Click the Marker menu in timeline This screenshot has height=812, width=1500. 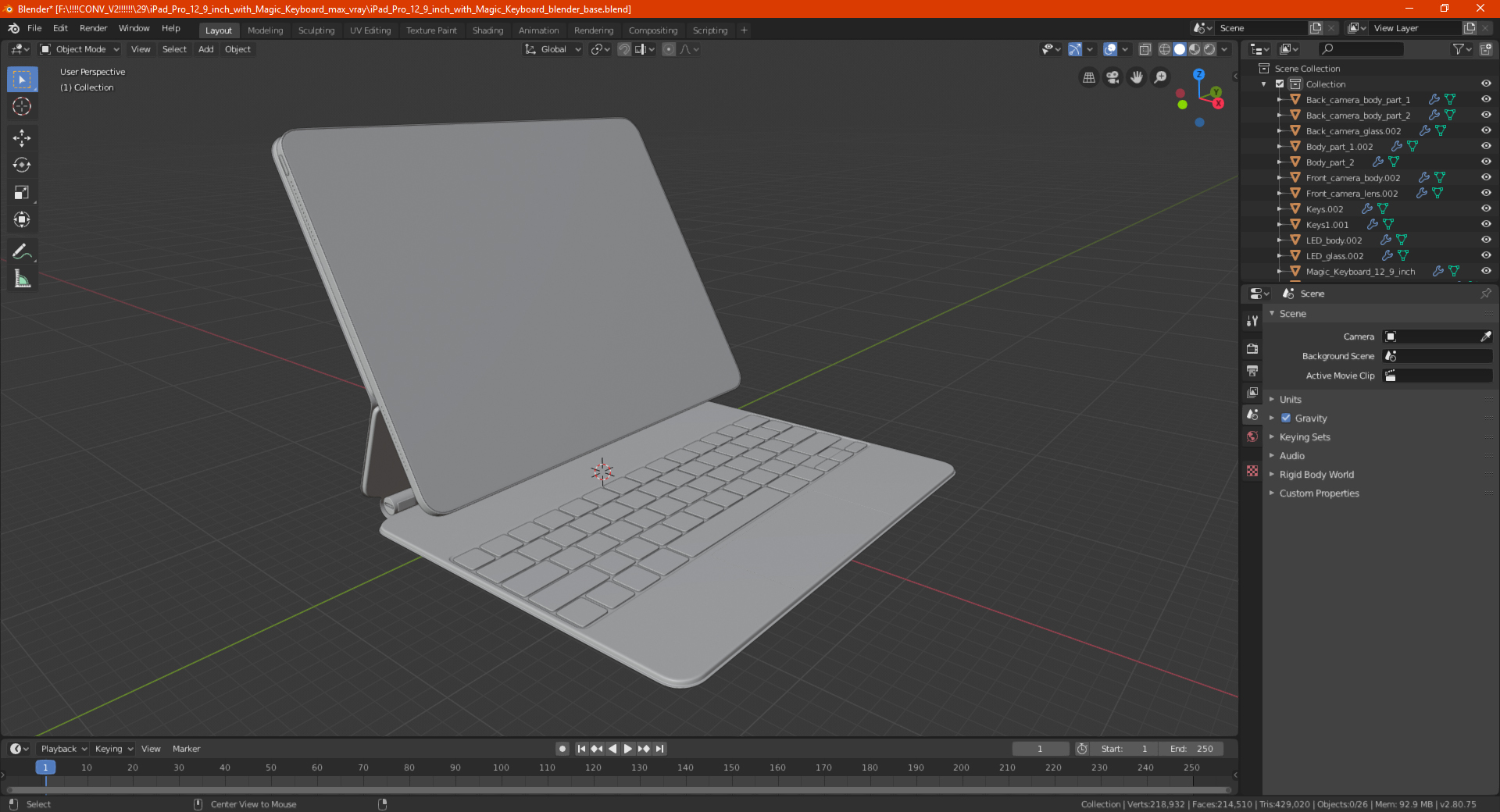point(186,749)
